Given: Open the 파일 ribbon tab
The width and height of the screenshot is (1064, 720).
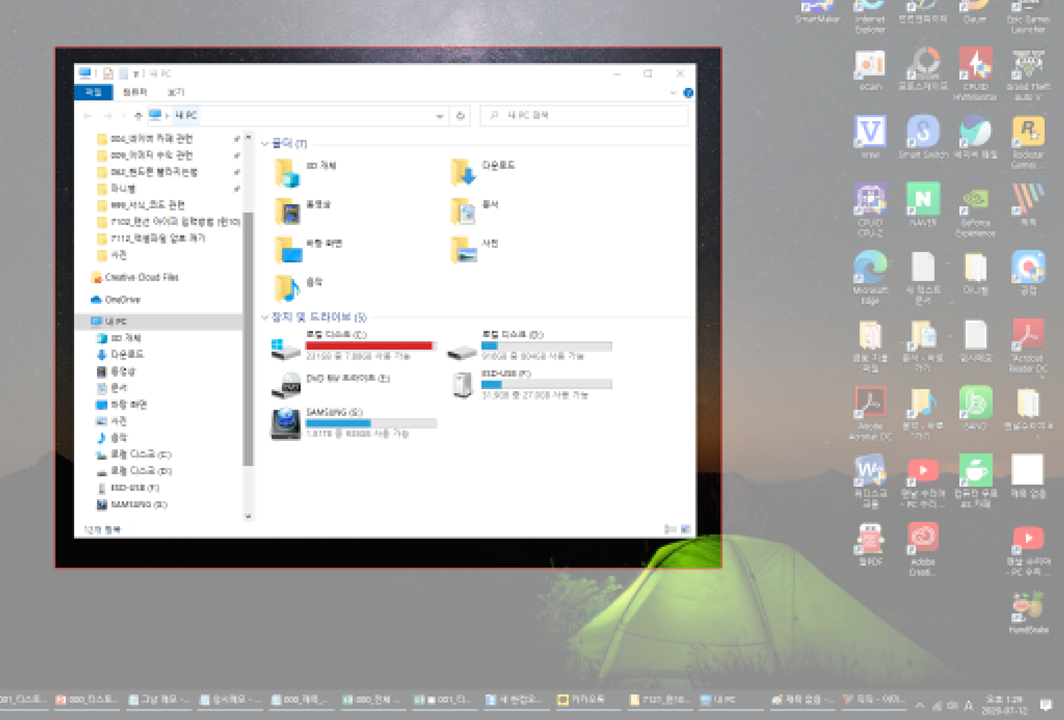Looking at the screenshot, I should click(94, 92).
